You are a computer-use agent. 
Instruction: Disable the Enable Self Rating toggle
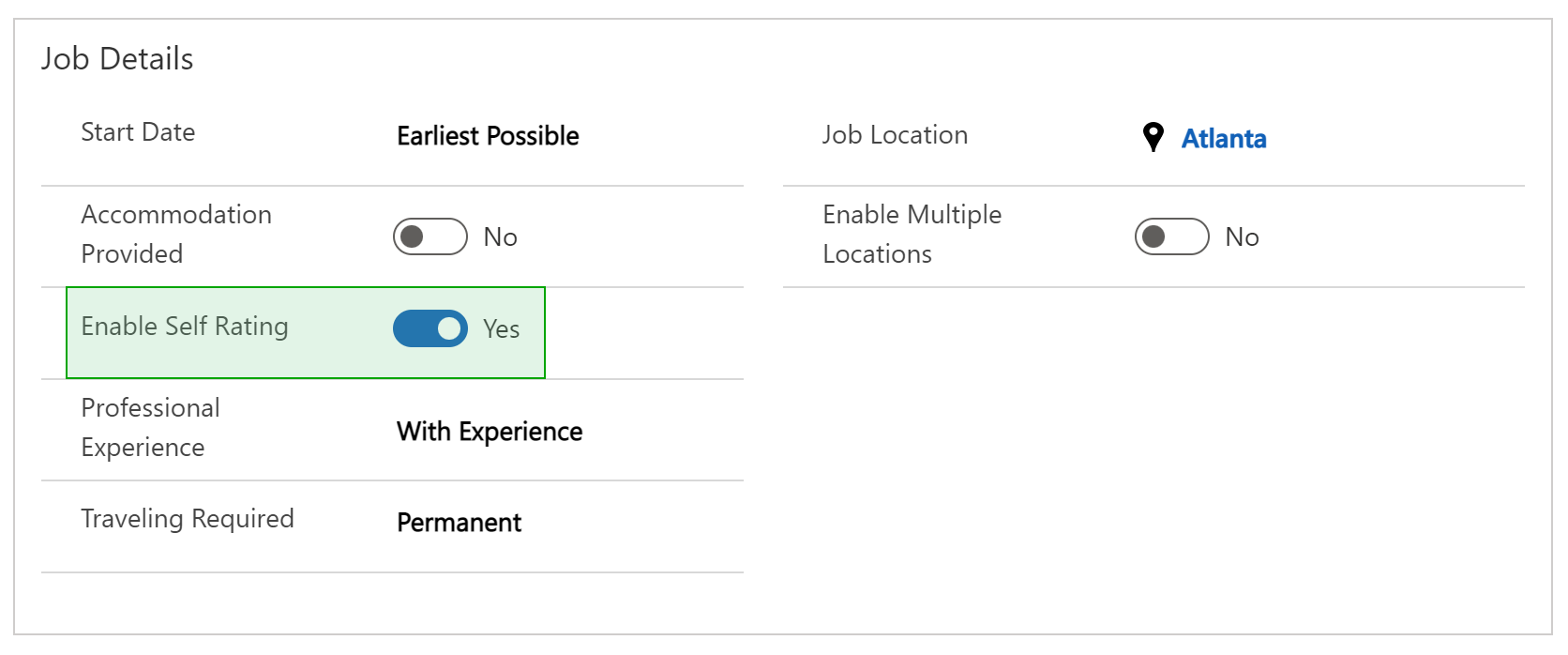pyautogui.click(x=430, y=328)
